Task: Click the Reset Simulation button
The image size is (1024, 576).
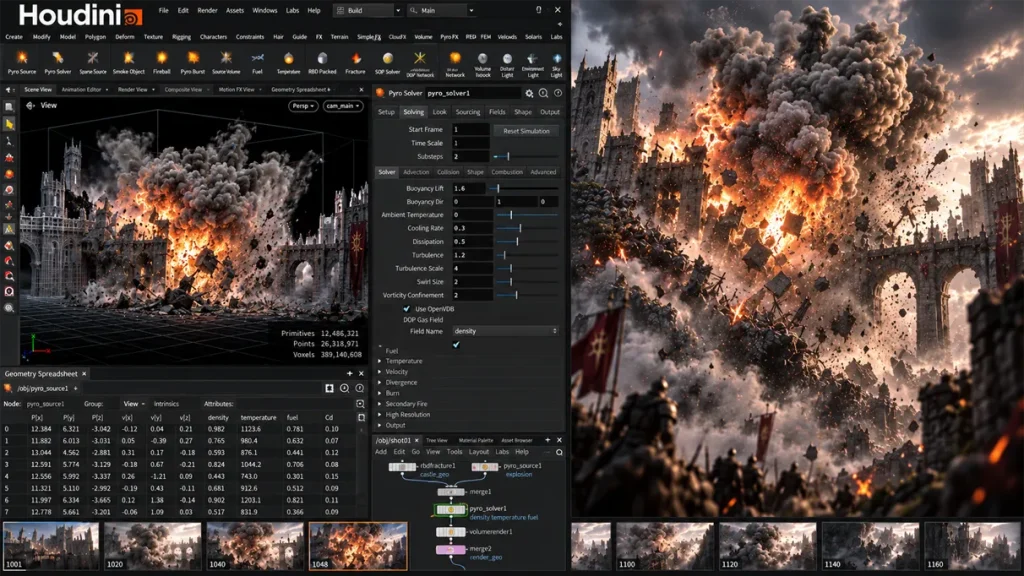Action: [526, 131]
